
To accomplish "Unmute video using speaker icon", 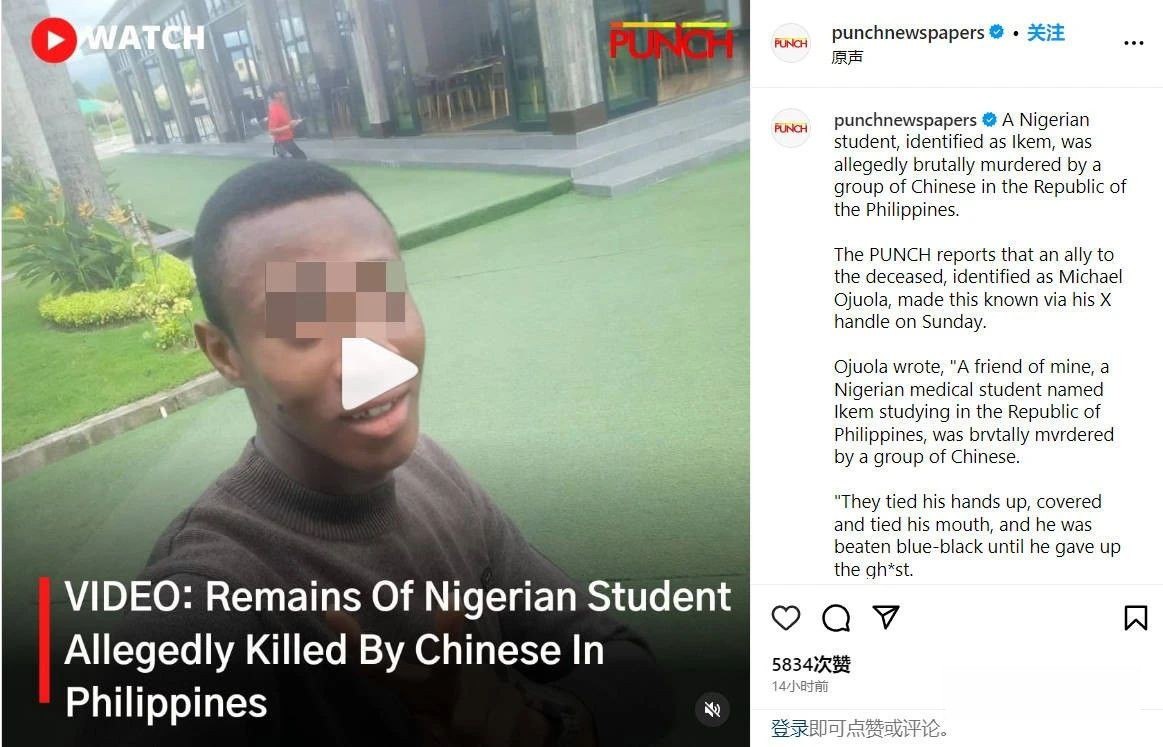I will tap(712, 709).
